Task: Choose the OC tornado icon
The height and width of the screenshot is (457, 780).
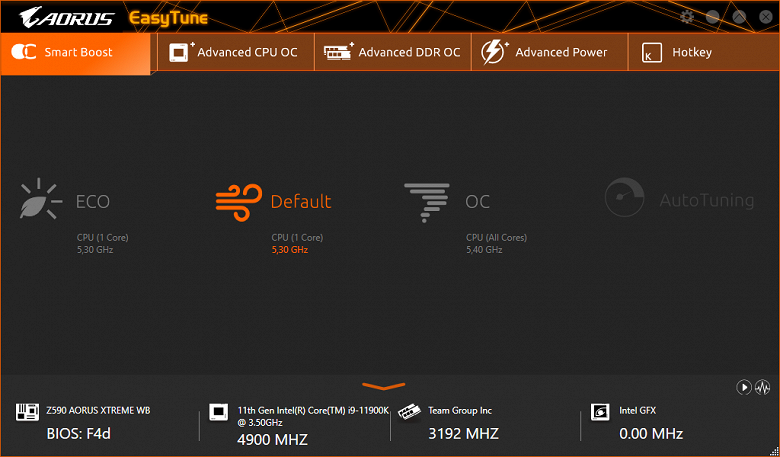Action: click(x=427, y=202)
